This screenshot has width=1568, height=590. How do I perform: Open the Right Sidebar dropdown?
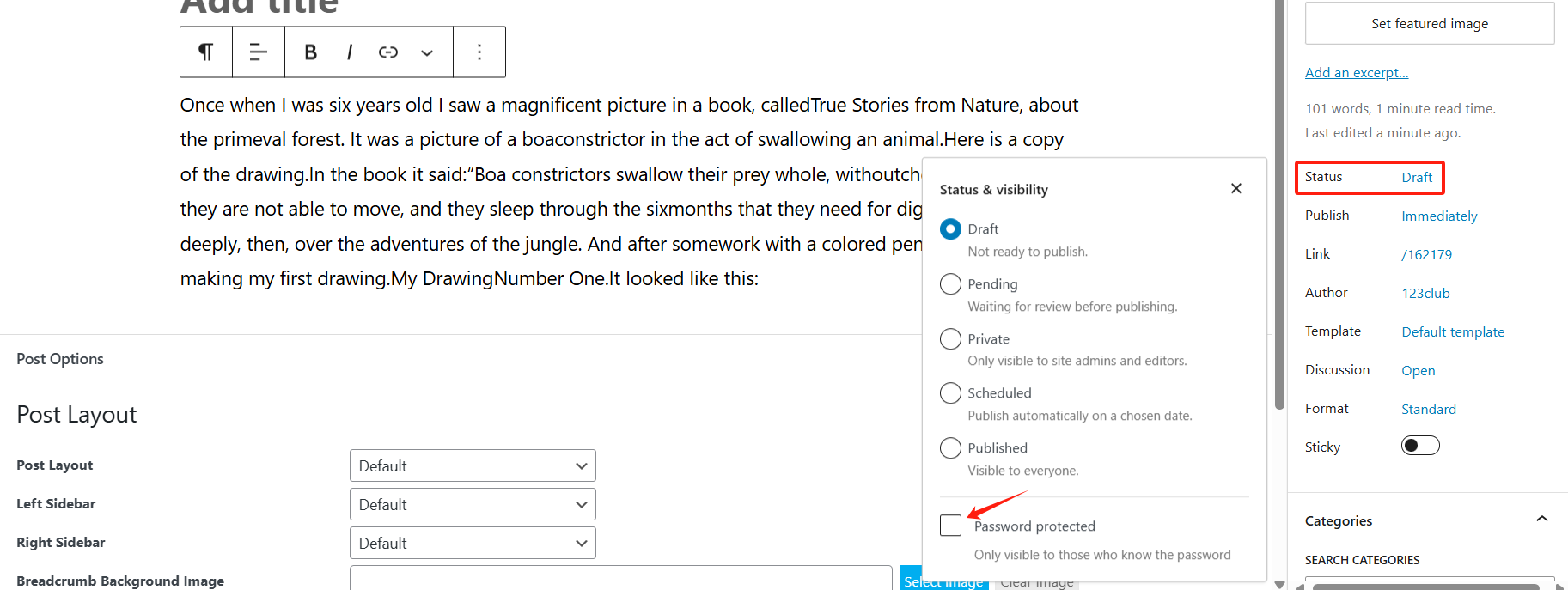tap(472, 542)
